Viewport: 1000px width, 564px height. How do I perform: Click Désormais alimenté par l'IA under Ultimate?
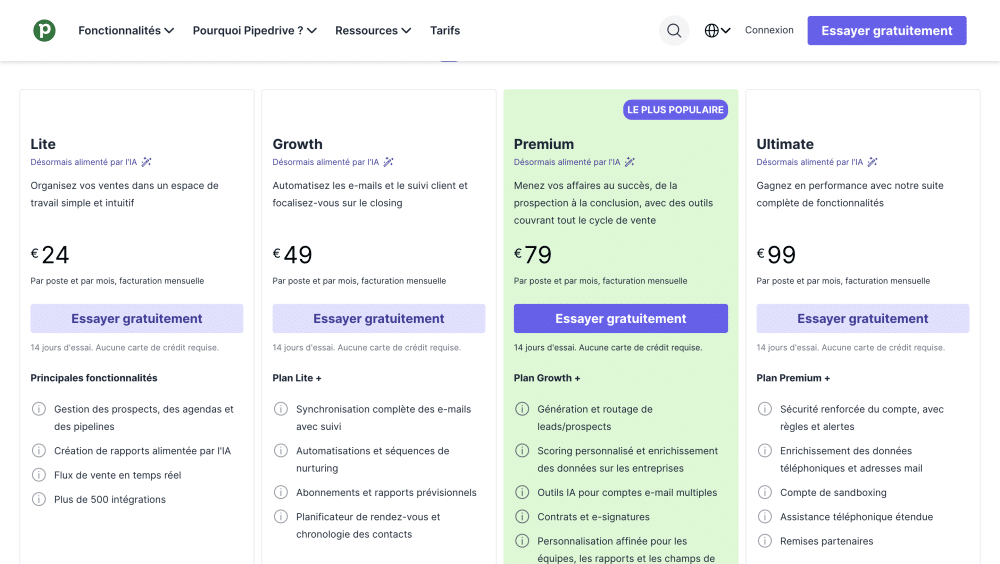[x=809, y=162]
